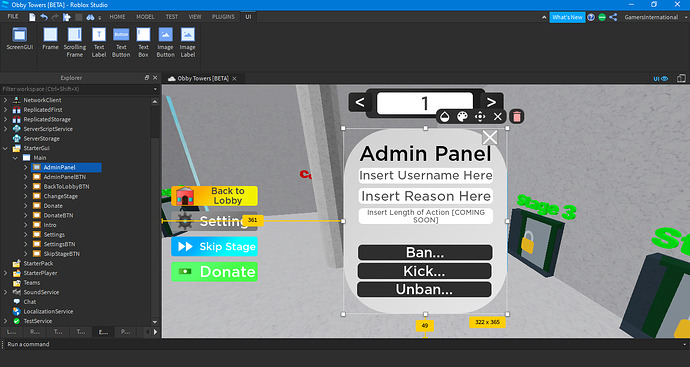
Task: Insert a Text Label element
Action: [99, 42]
